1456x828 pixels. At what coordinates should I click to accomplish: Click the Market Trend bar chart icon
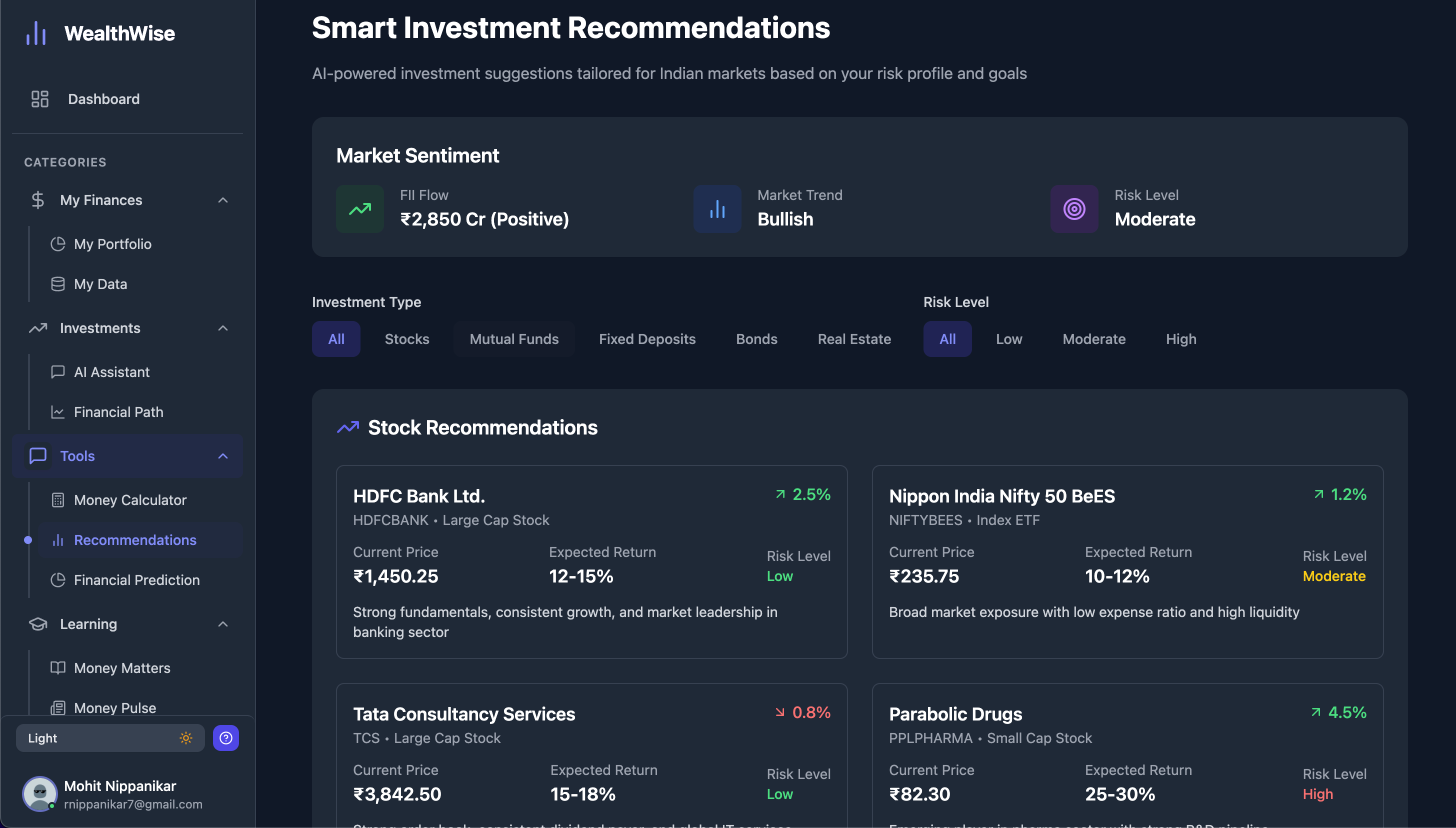click(x=717, y=208)
